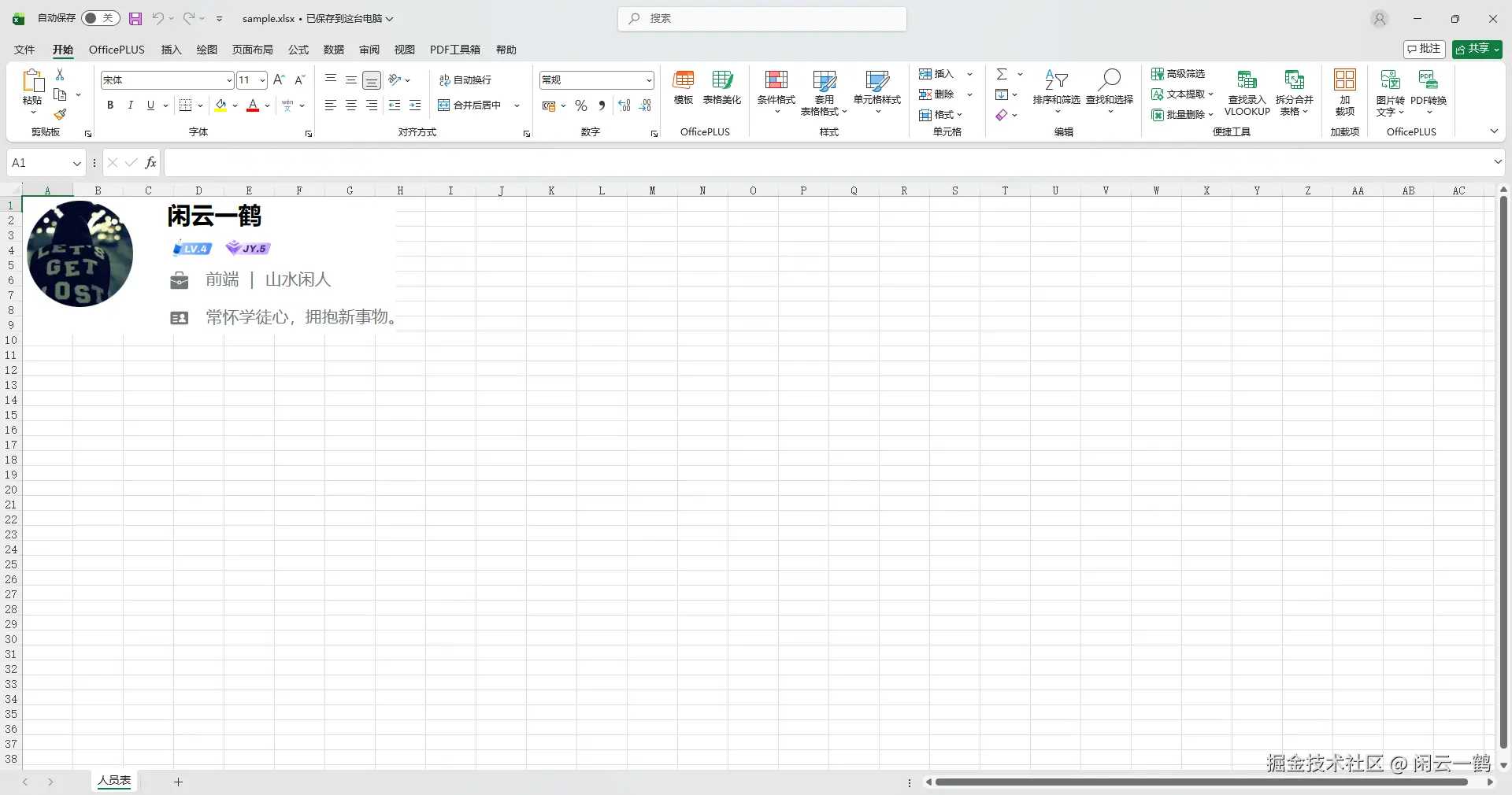Select the 人员表 sheet tab
Viewport: 1512px width, 795px height.
tap(114, 781)
